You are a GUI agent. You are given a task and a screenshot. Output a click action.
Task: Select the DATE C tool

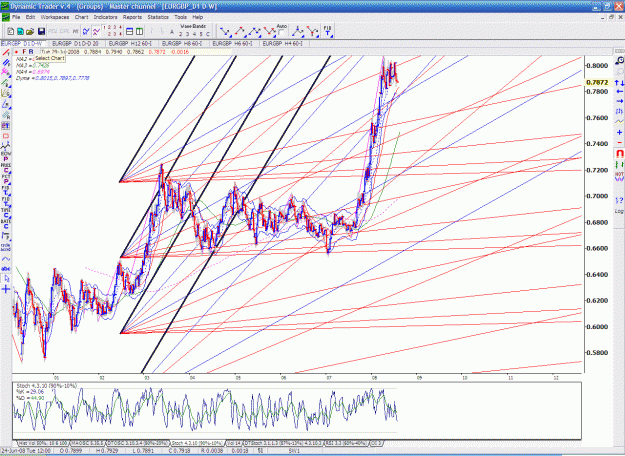coord(6,224)
